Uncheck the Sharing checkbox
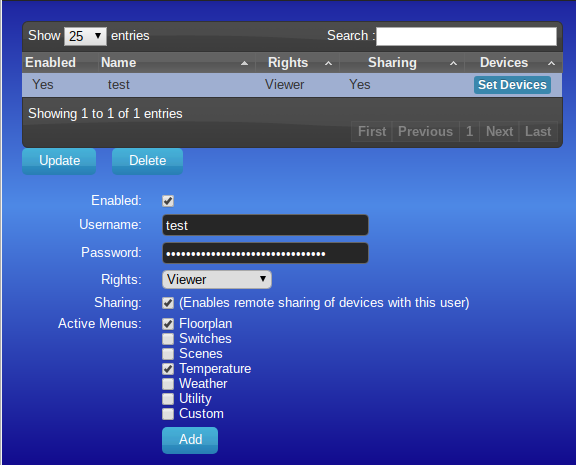 pos(168,303)
